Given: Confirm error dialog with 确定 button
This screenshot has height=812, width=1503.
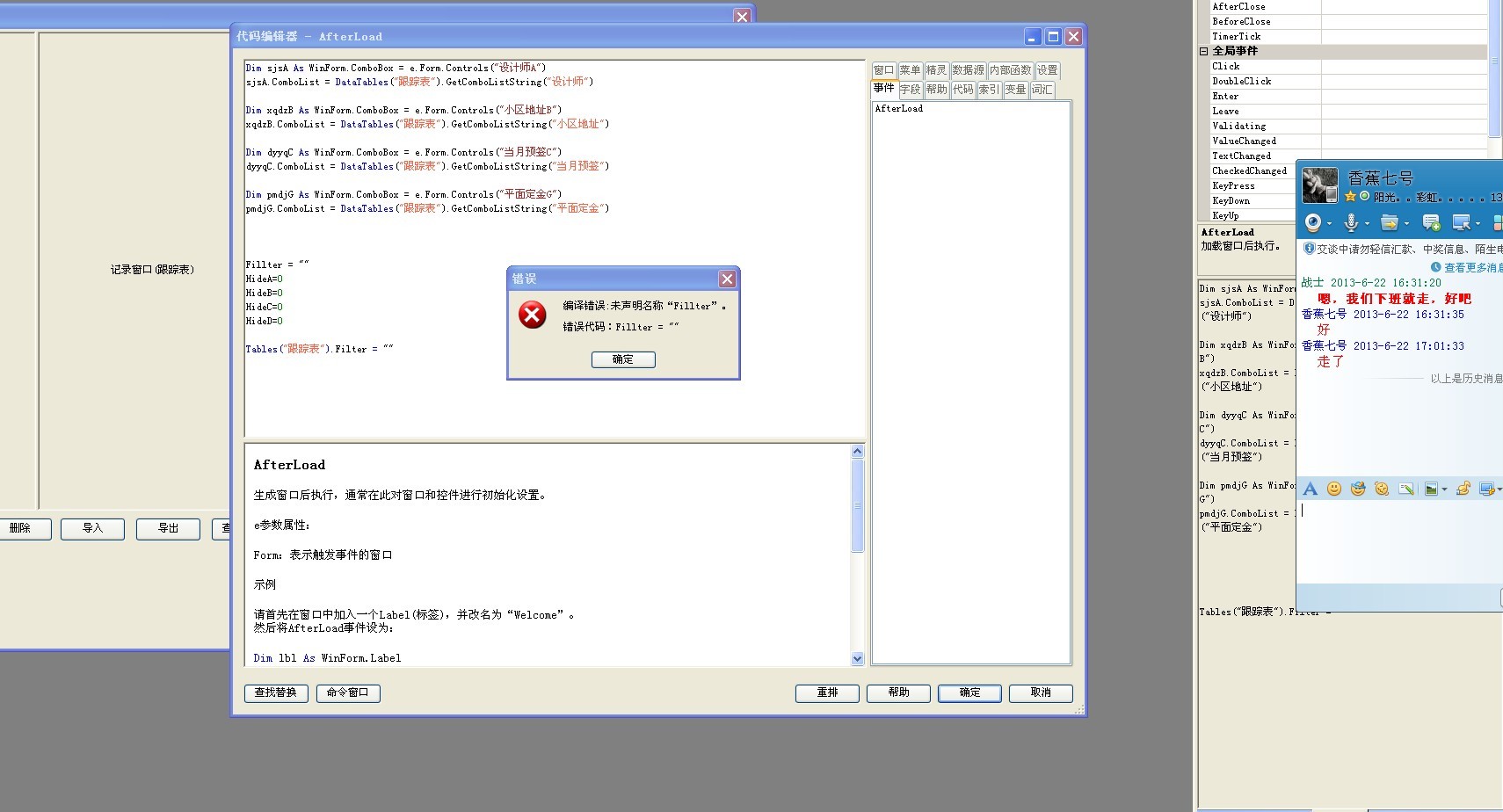Looking at the screenshot, I should tap(623, 359).
